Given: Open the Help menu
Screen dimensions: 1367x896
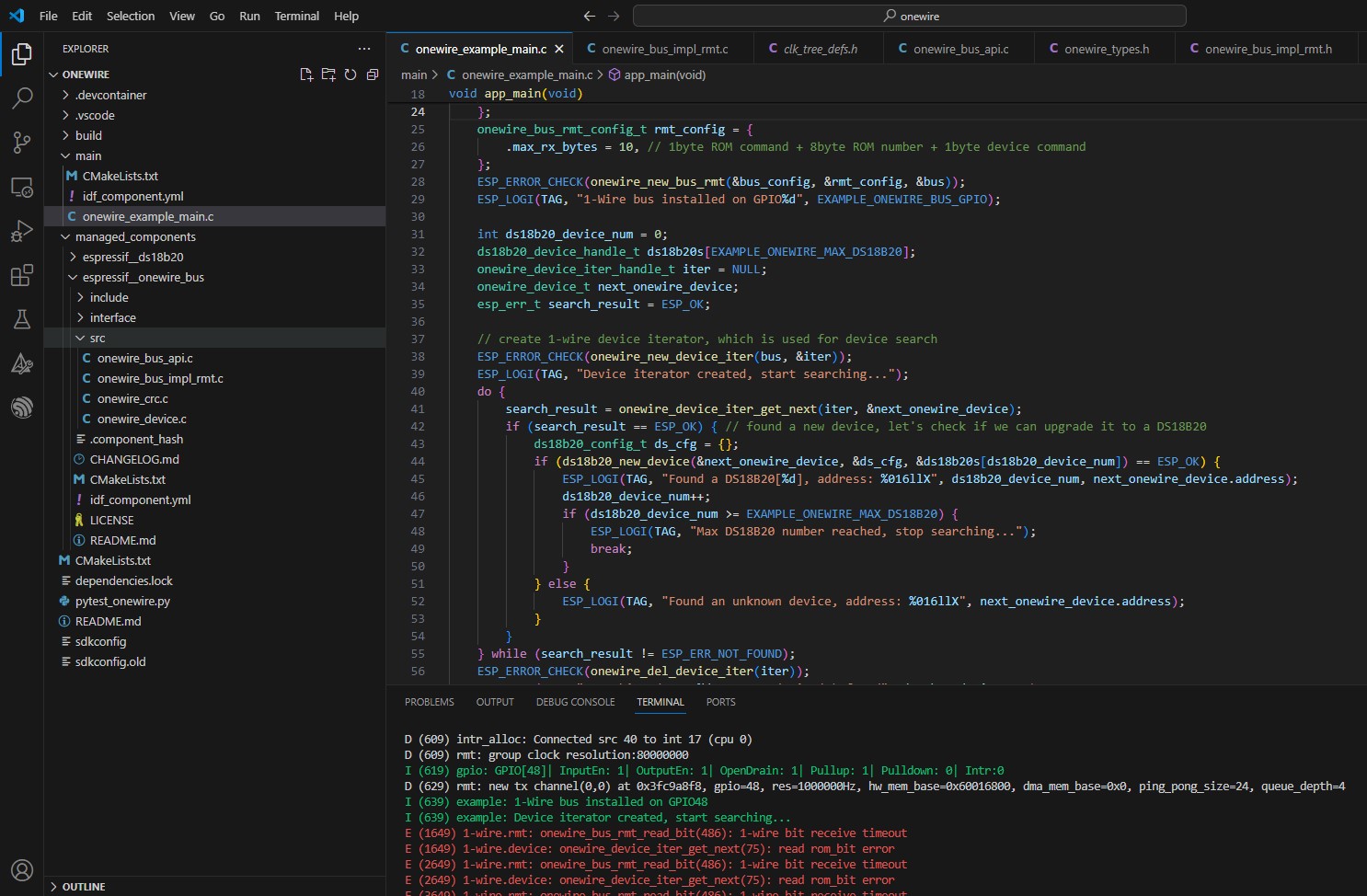Looking at the screenshot, I should coord(347,16).
